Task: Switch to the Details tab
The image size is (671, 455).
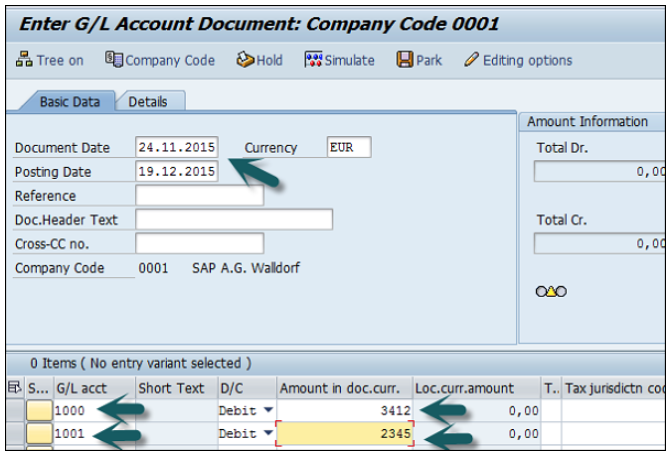Action: pyautogui.click(x=148, y=102)
